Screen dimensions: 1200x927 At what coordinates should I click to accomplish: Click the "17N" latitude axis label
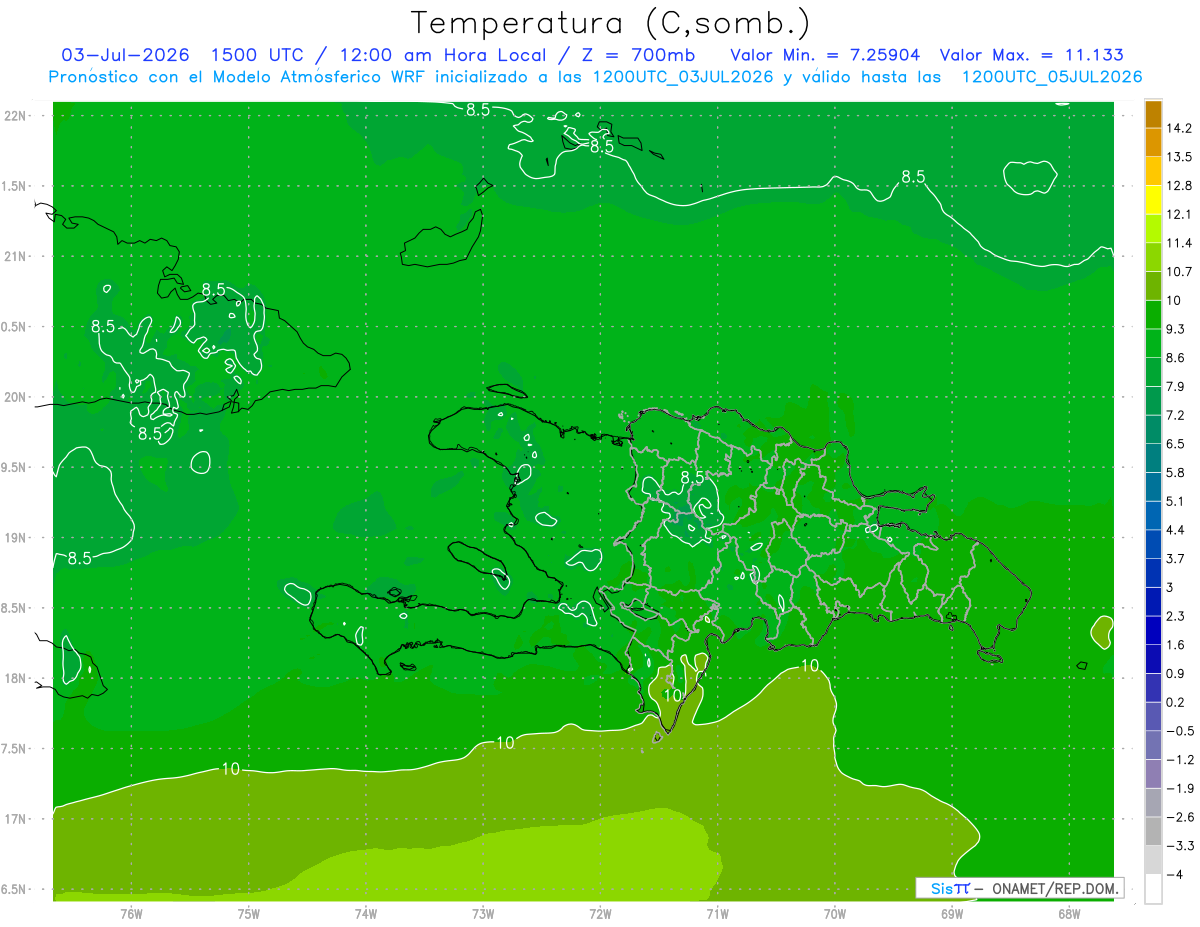(x=16, y=820)
